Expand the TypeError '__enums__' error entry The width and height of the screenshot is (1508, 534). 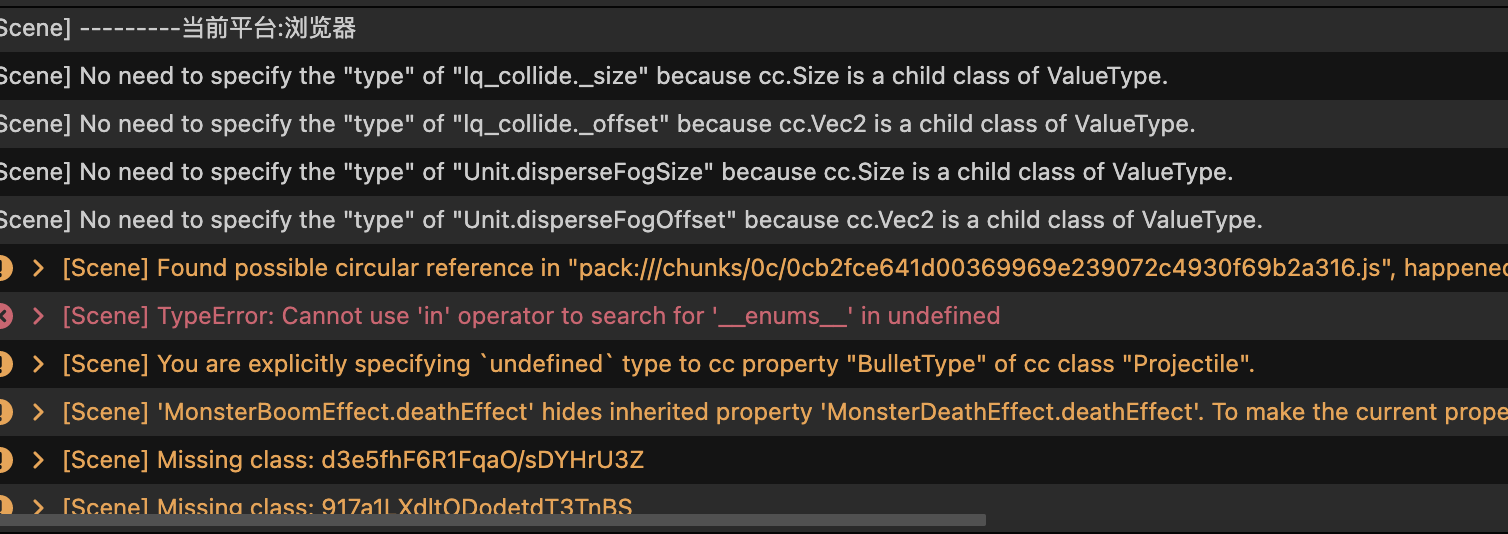[x=39, y=316]
